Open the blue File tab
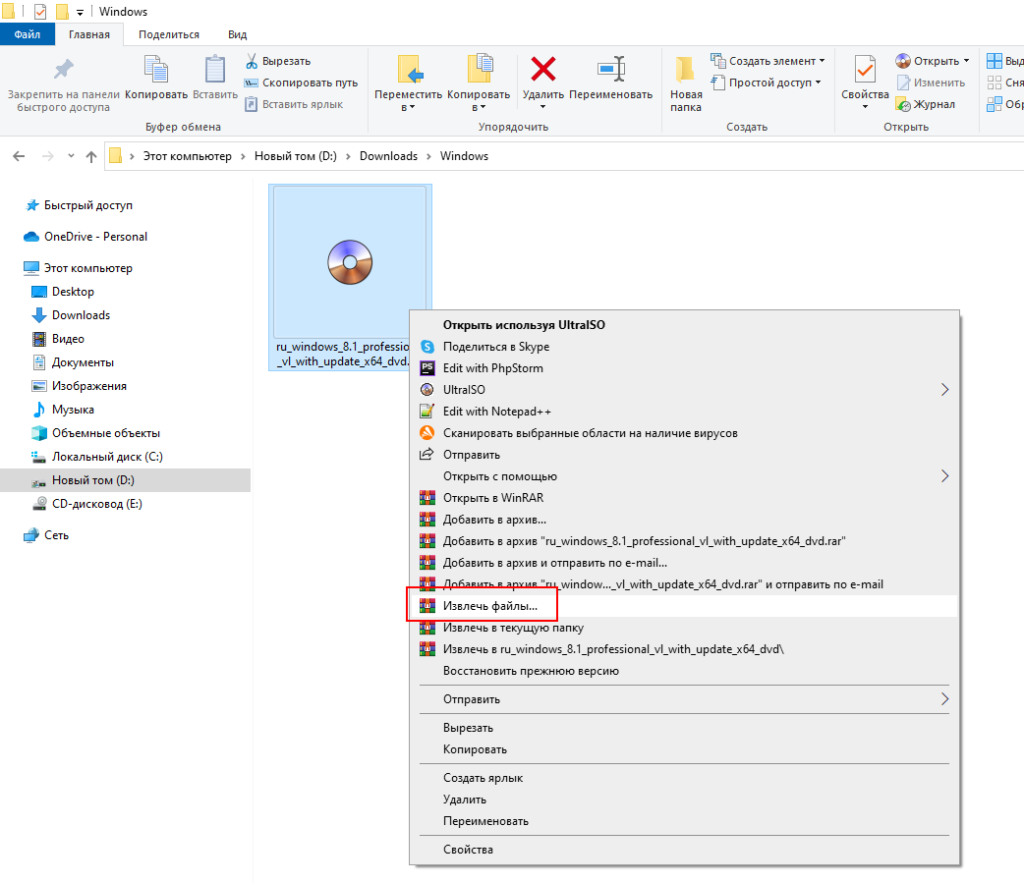The image size is (1024, 883). tap(27, 34)
